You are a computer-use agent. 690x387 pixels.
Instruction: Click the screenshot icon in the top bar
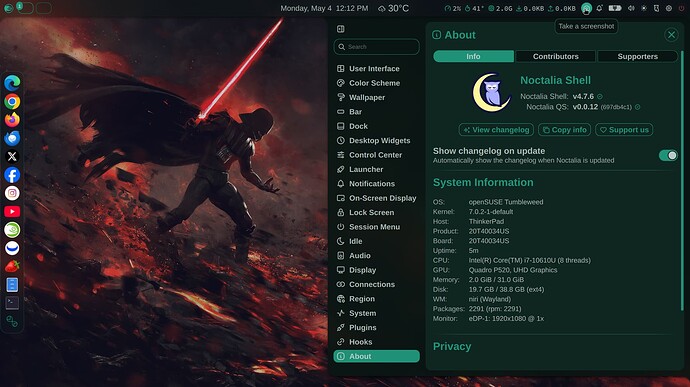tap(586, 8)
